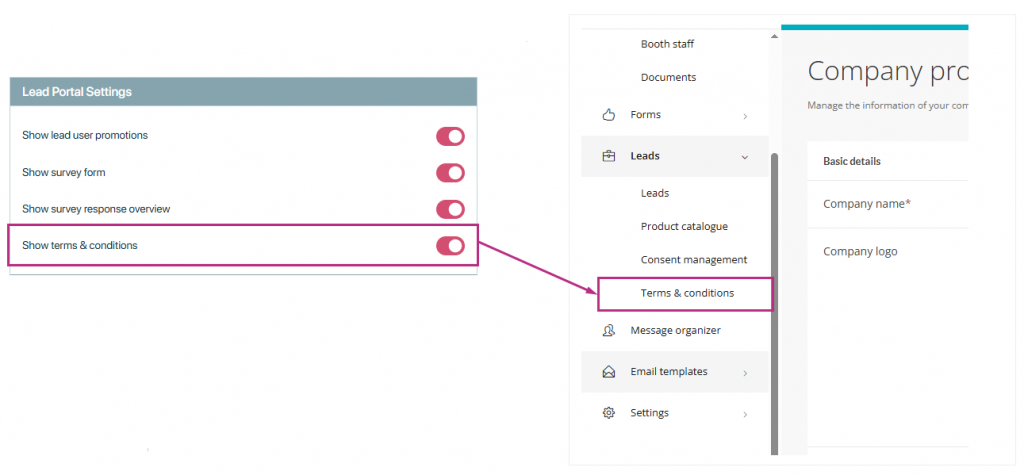
Task: Select Booth staff in sidebar
Action: click(x=667, y=44)
